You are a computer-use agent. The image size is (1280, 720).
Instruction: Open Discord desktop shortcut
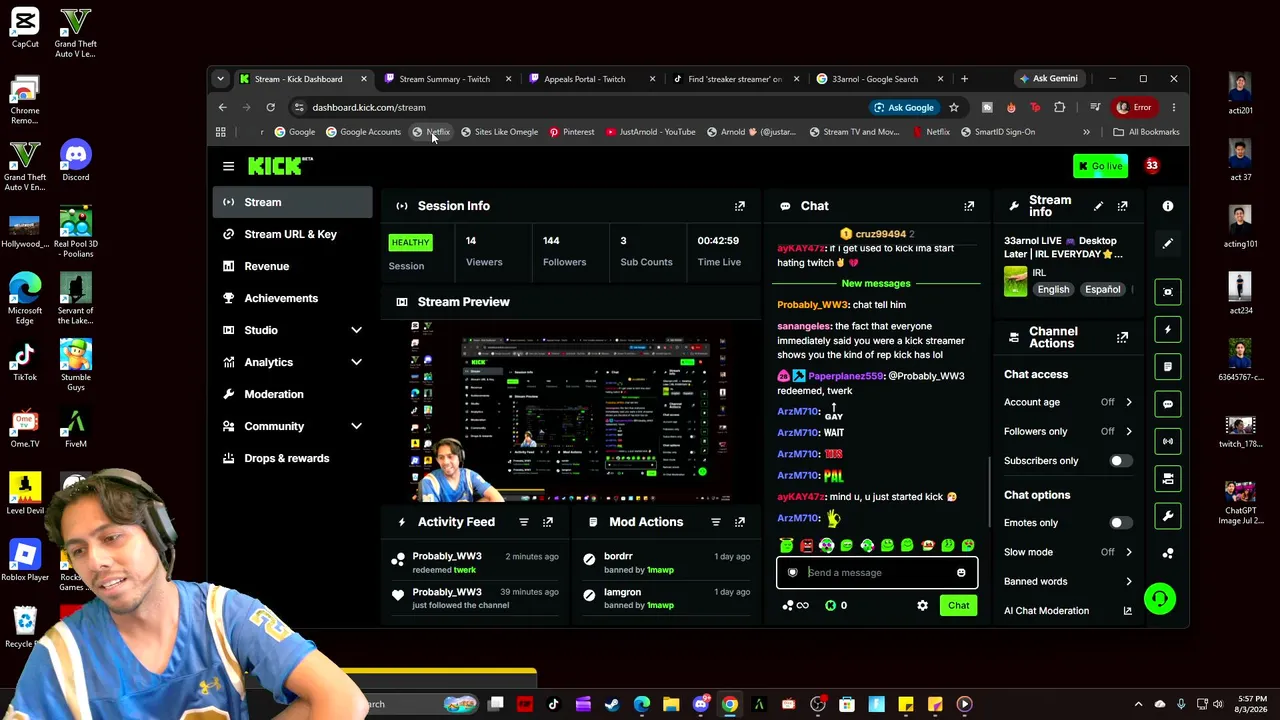(75, 162)
